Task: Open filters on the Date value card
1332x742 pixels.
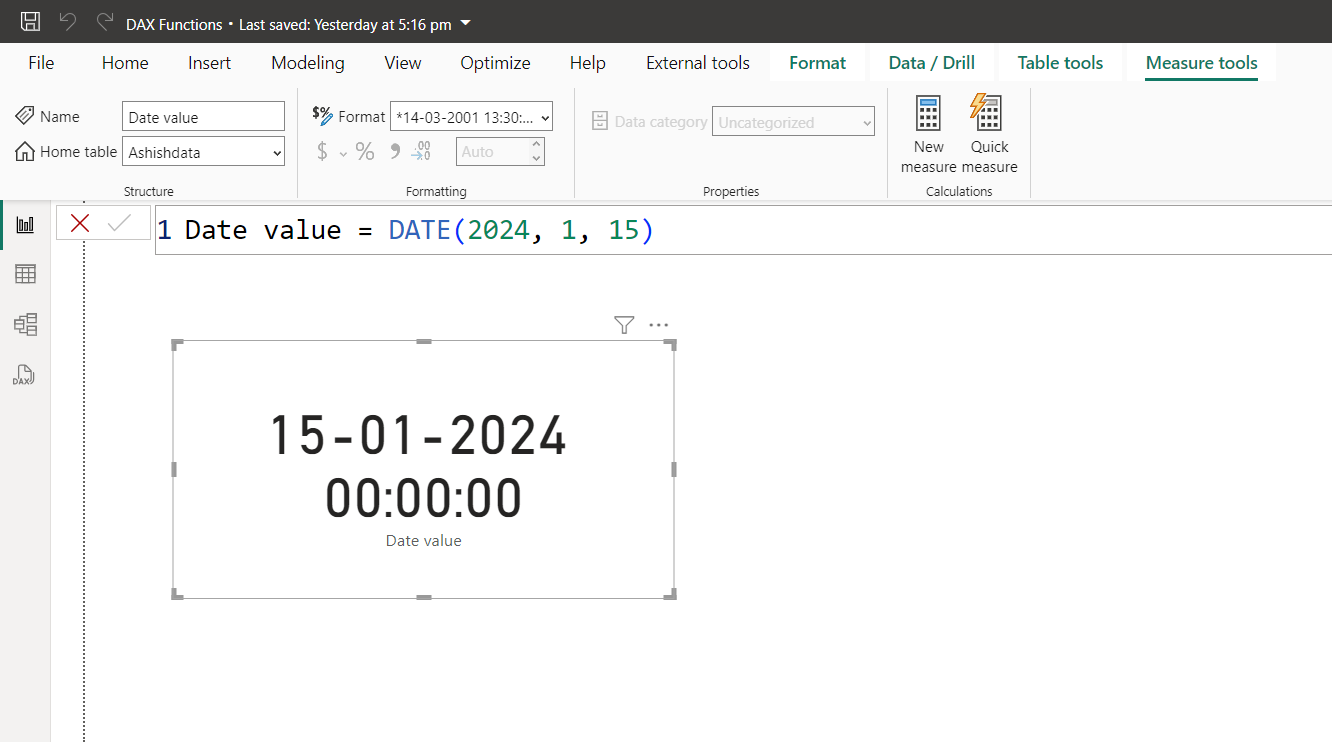Action: click(x=623, y=325)
